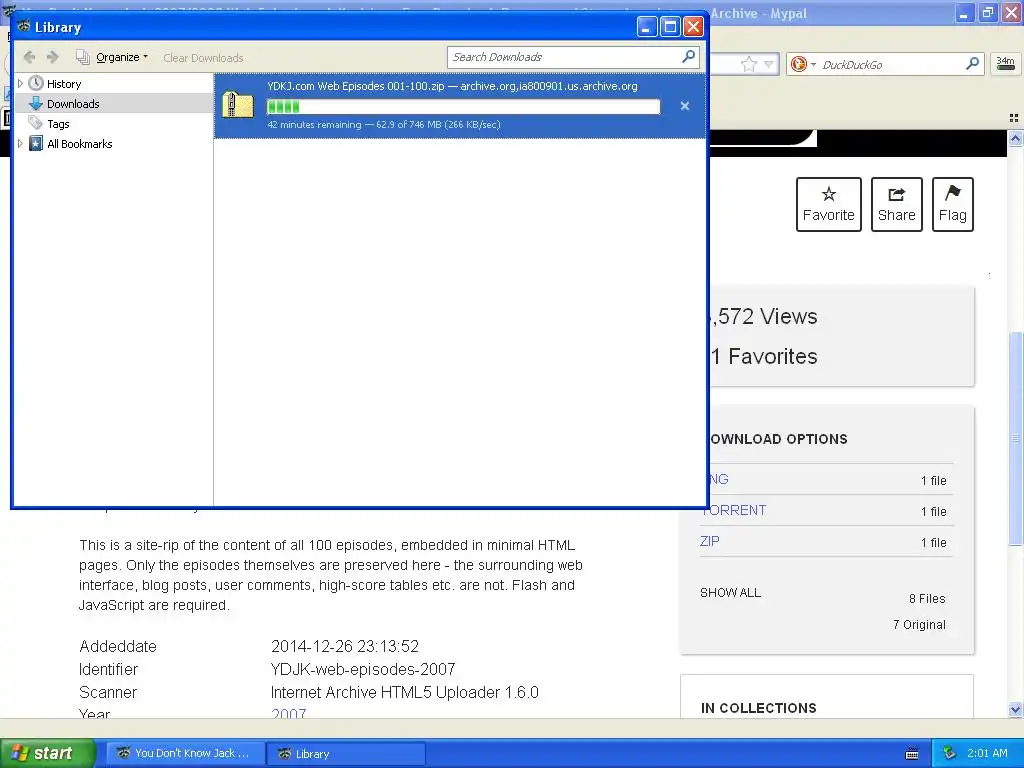Switch to Library taskbar window
This screenshot has height=768, width=1024.
(x=346, y=754)
